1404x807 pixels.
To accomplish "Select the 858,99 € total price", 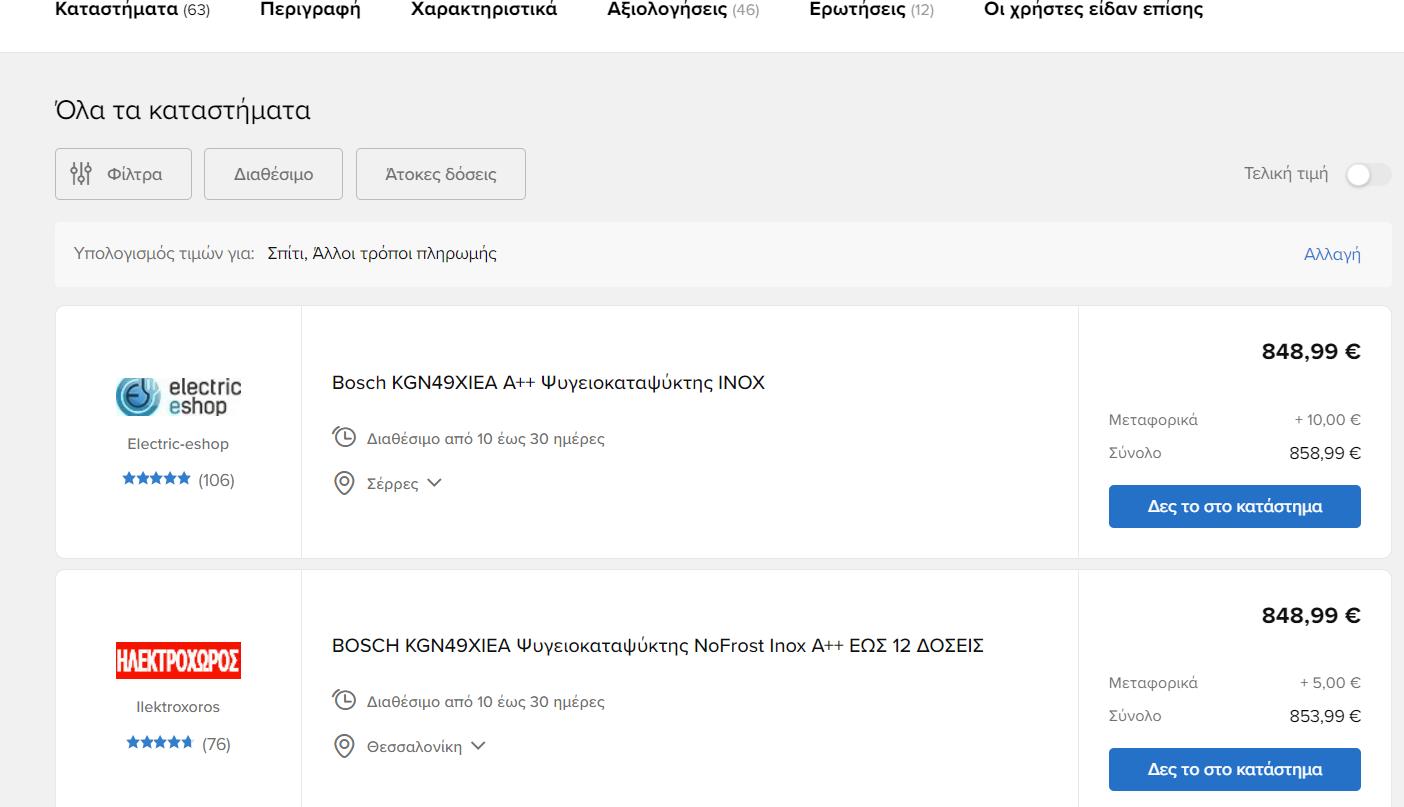I will pyautogui.click(x=1325, y=453).
